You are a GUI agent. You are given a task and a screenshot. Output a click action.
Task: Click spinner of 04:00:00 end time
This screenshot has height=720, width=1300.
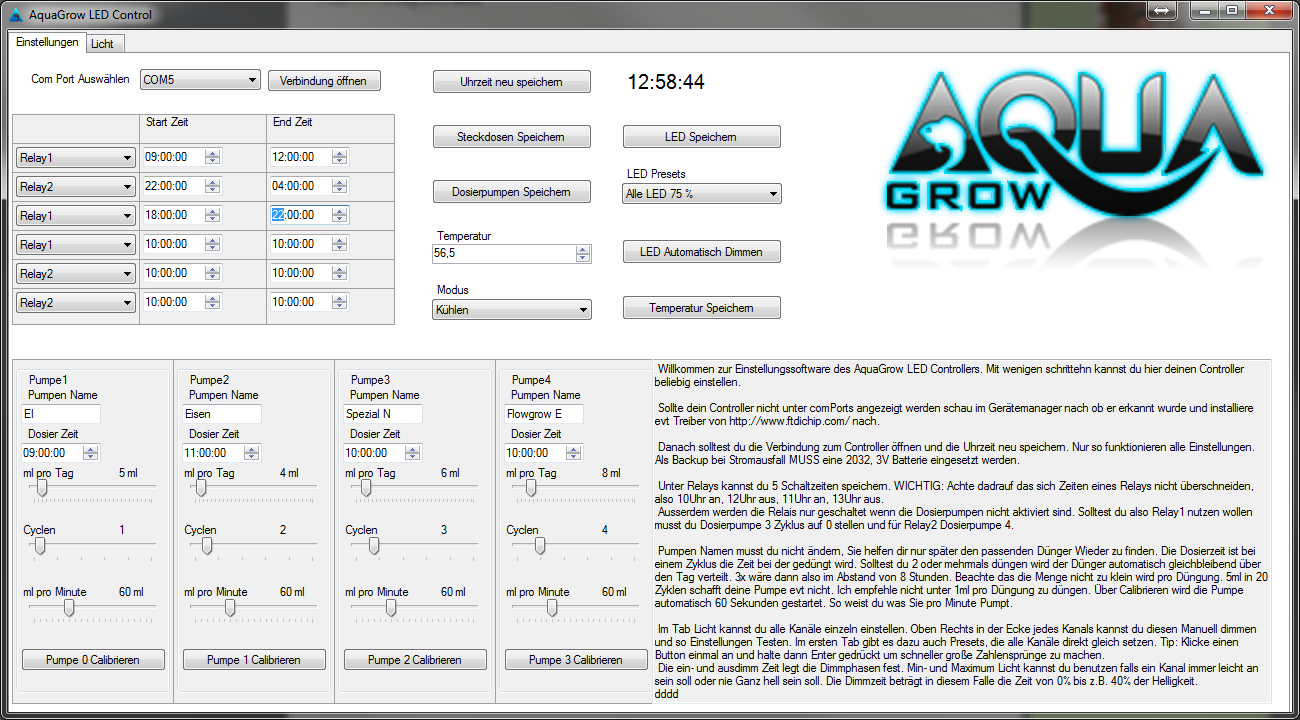point(340,186)
